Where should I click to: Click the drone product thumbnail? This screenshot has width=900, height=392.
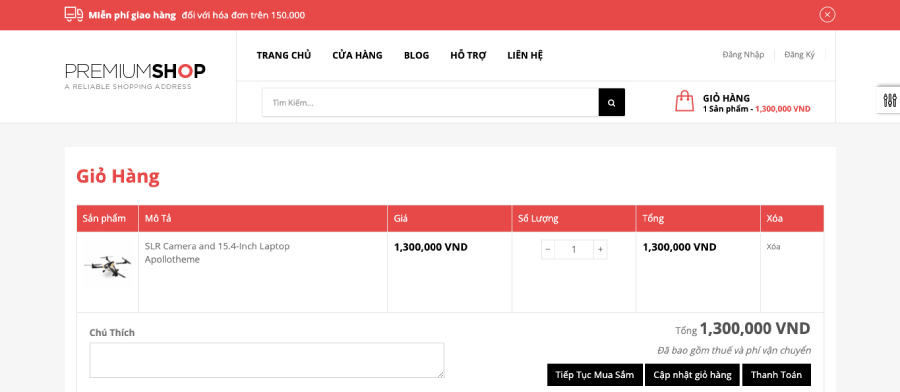pos(108,266)
